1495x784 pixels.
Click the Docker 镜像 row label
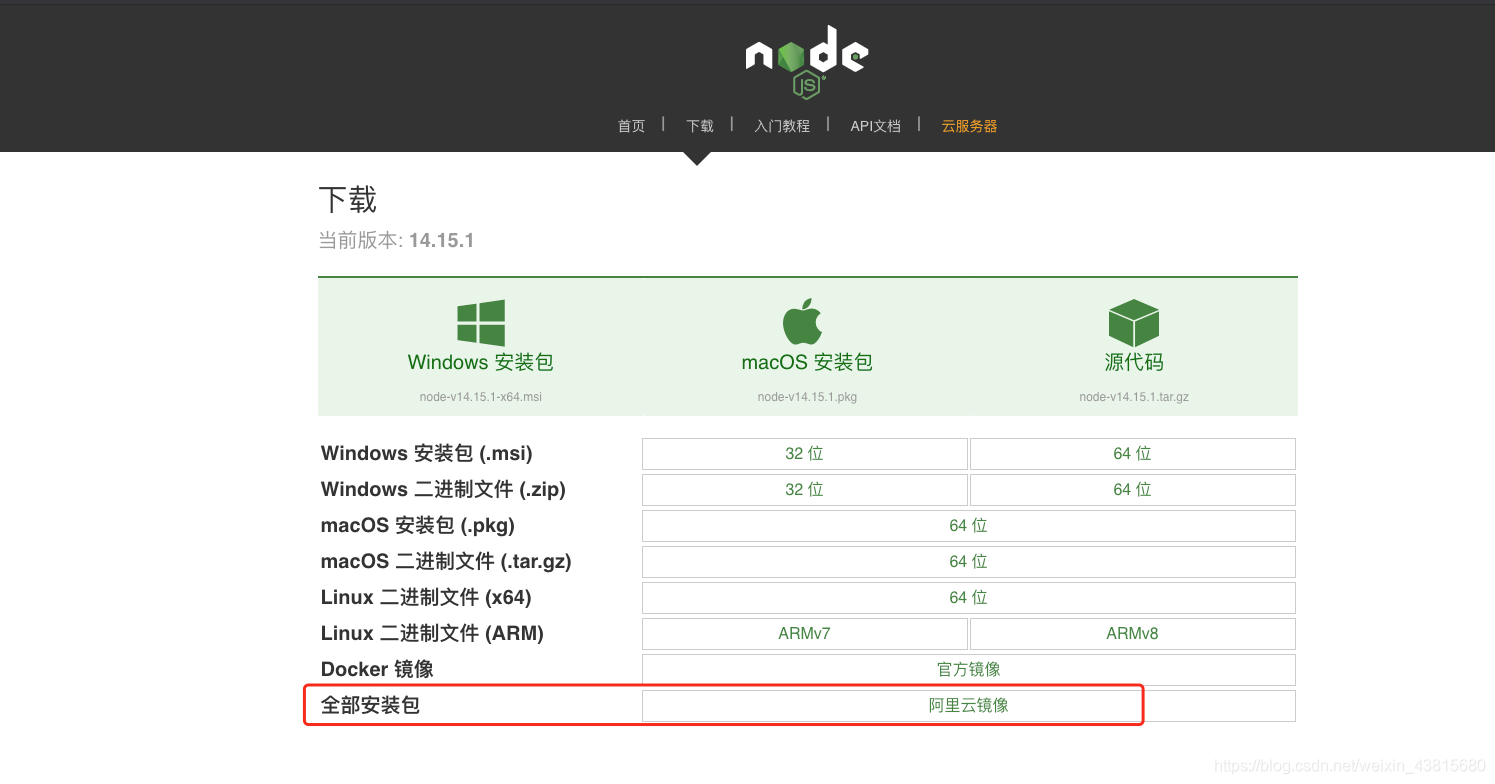pyautogui.click(x=377, y=670)
